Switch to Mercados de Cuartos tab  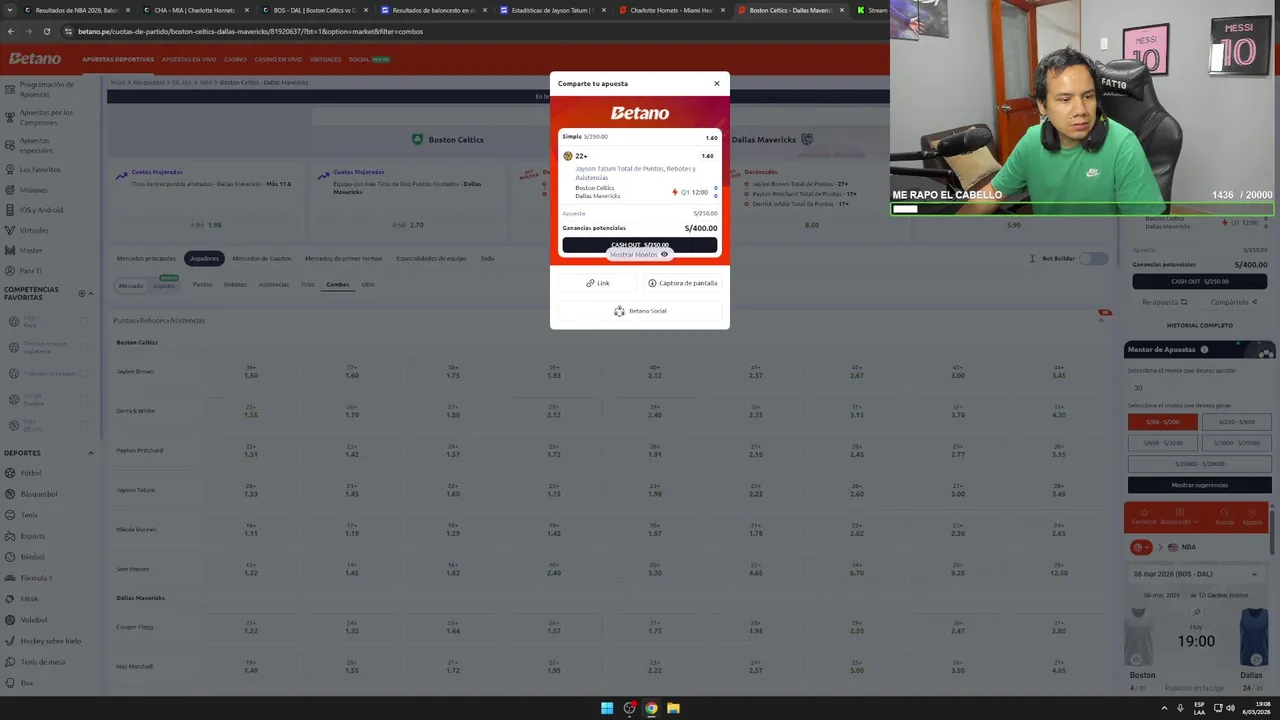tap(262, 259)
